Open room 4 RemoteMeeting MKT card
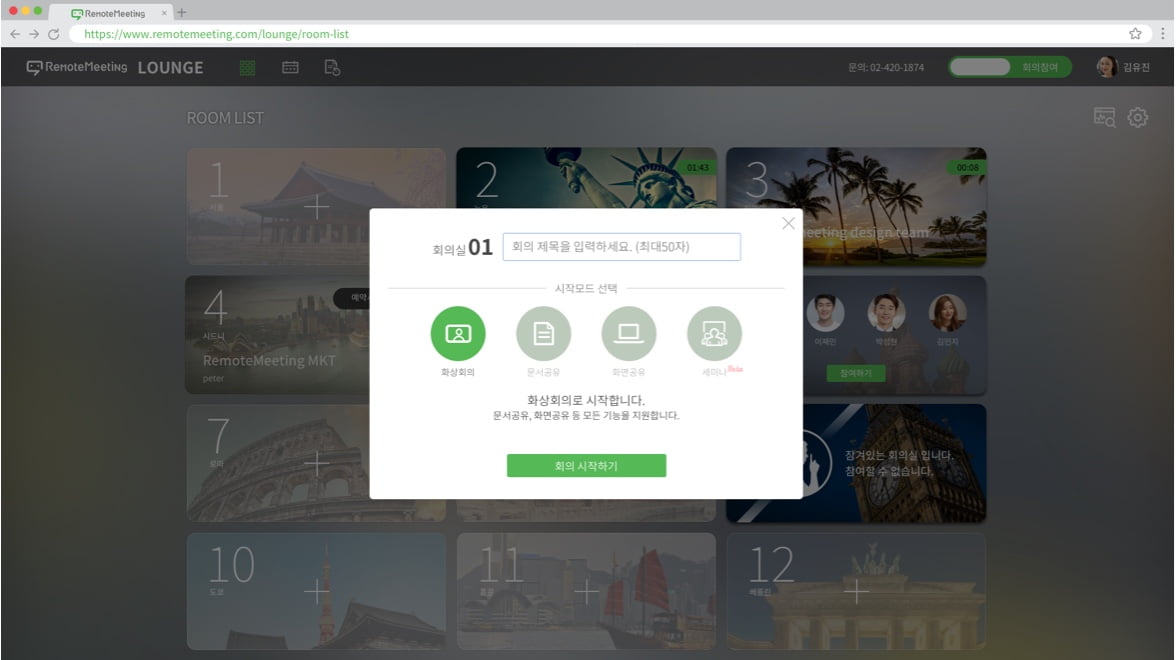The image size is (1176, 660). [278, 334]
